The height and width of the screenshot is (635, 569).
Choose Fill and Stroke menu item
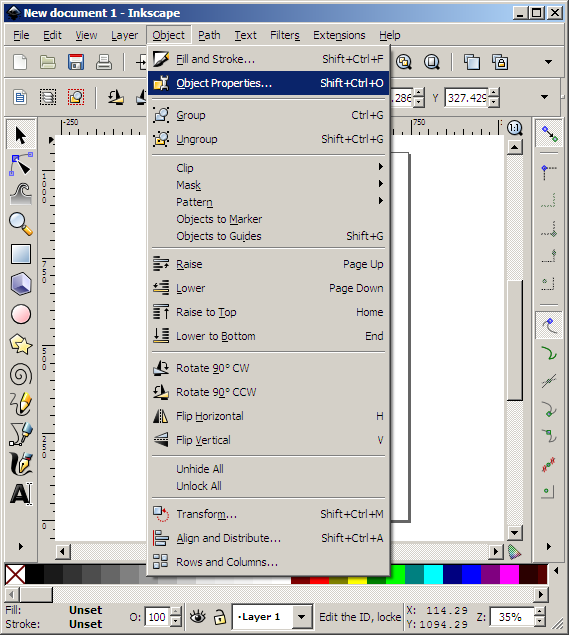tap(268, 59)
